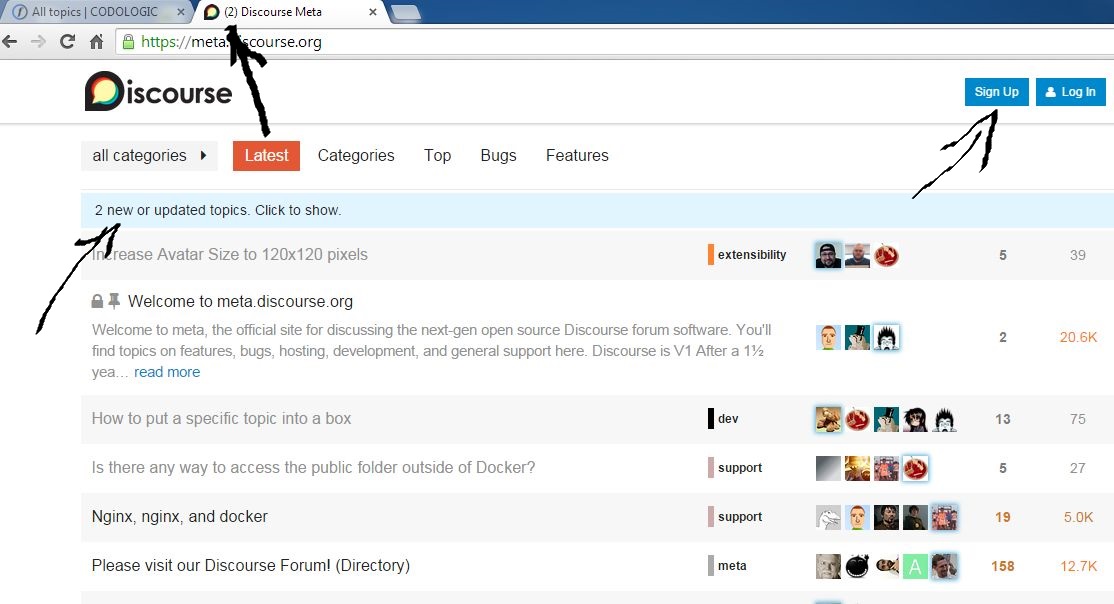The image size is (1114, 604).
Task: Click read more in the welcome excerpt
Action: click(167, 372)
